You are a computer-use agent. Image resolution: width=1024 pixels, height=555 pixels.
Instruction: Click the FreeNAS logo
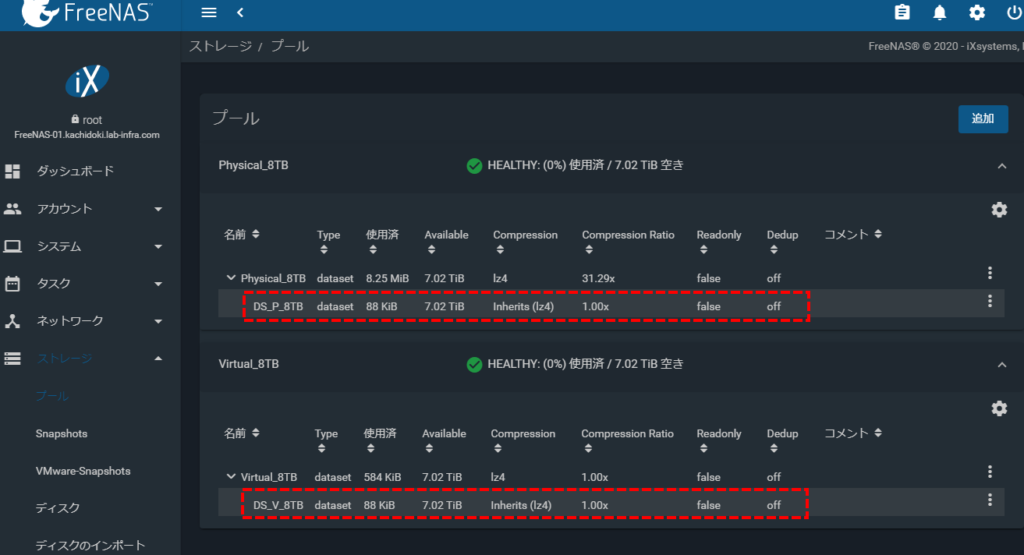(x=88, y=13)
